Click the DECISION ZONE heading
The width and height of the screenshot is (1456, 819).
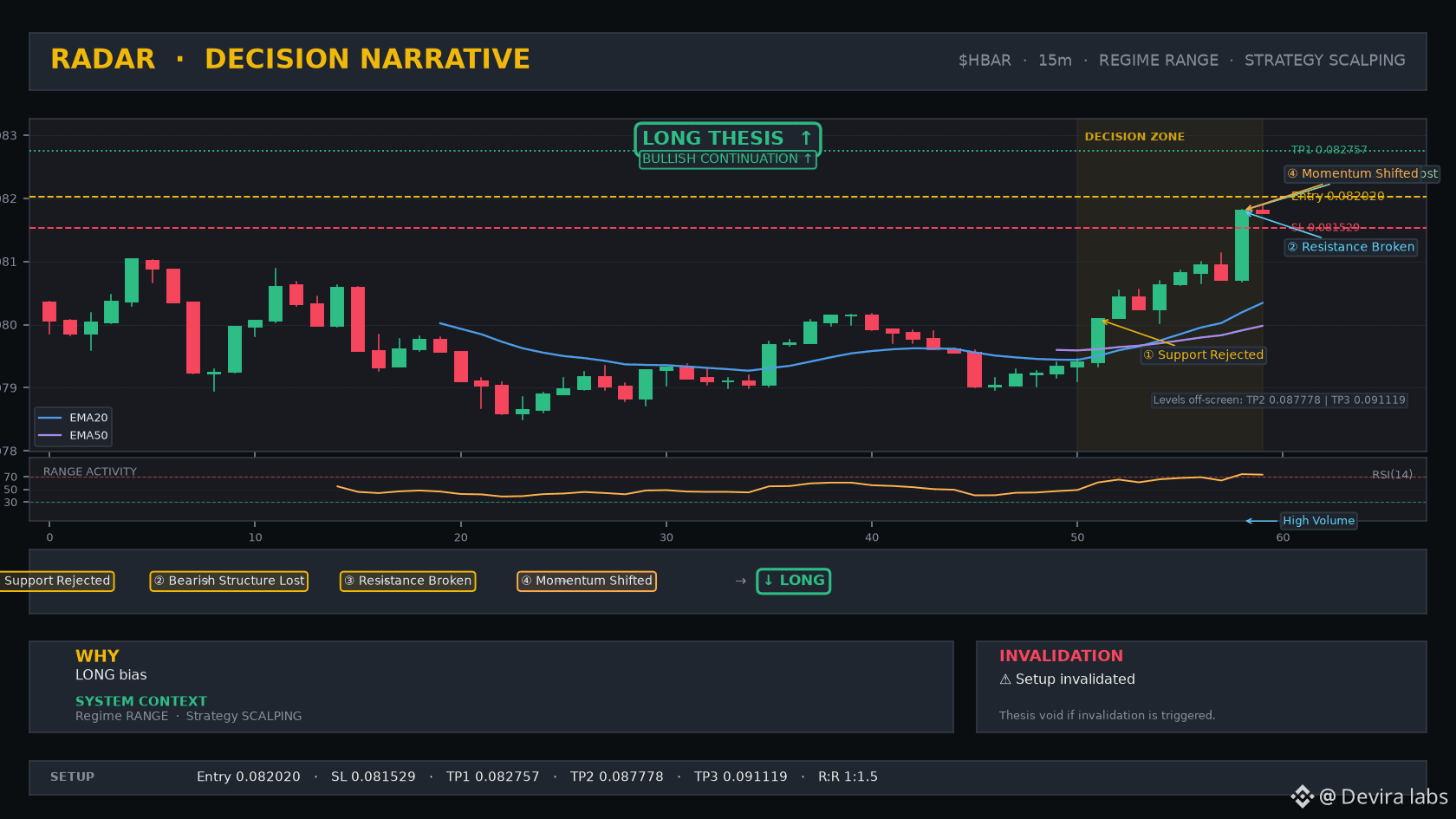(x=1134, y=137)
